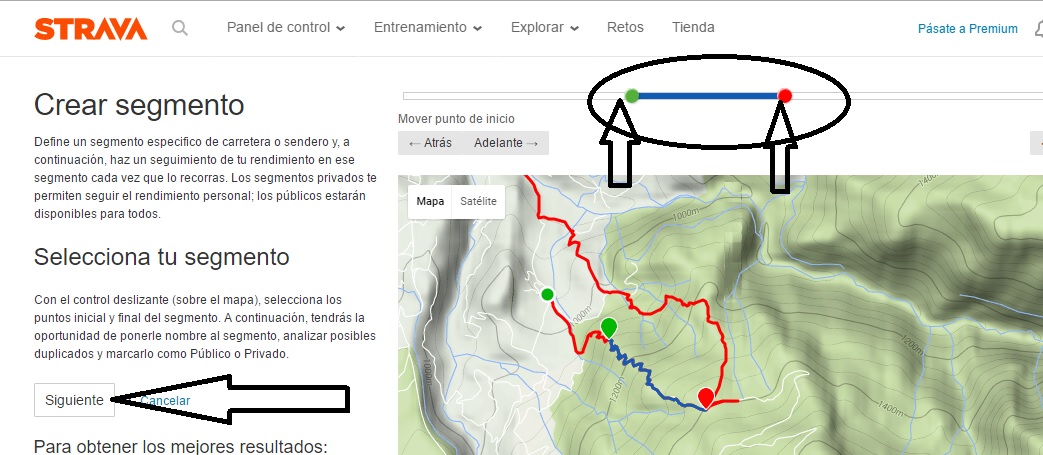Open the Strava home logo
Viewport: 1043px width, 455px height.
90,29
